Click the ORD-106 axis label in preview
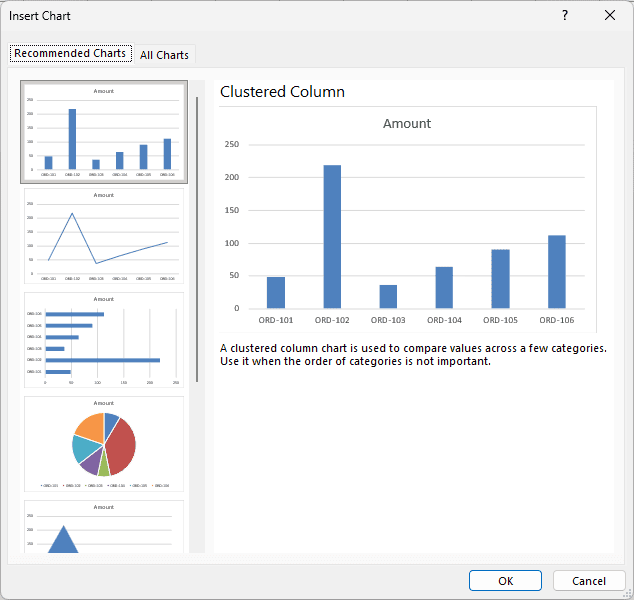Viewport: 634px width, 600px height. pyautogui.click(x=556, y=320)
